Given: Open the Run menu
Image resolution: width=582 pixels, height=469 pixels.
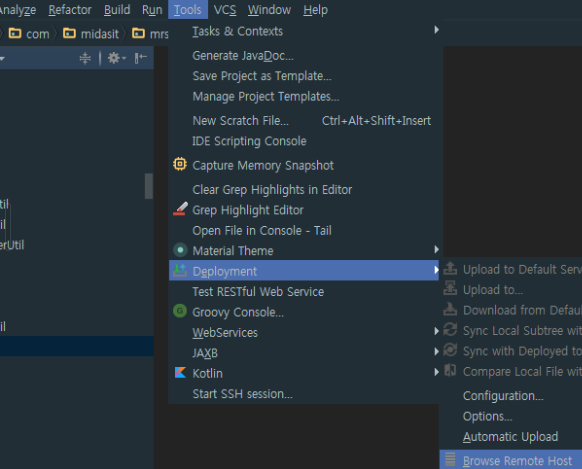Looking at the screenshot, I should tap(152, 10).
